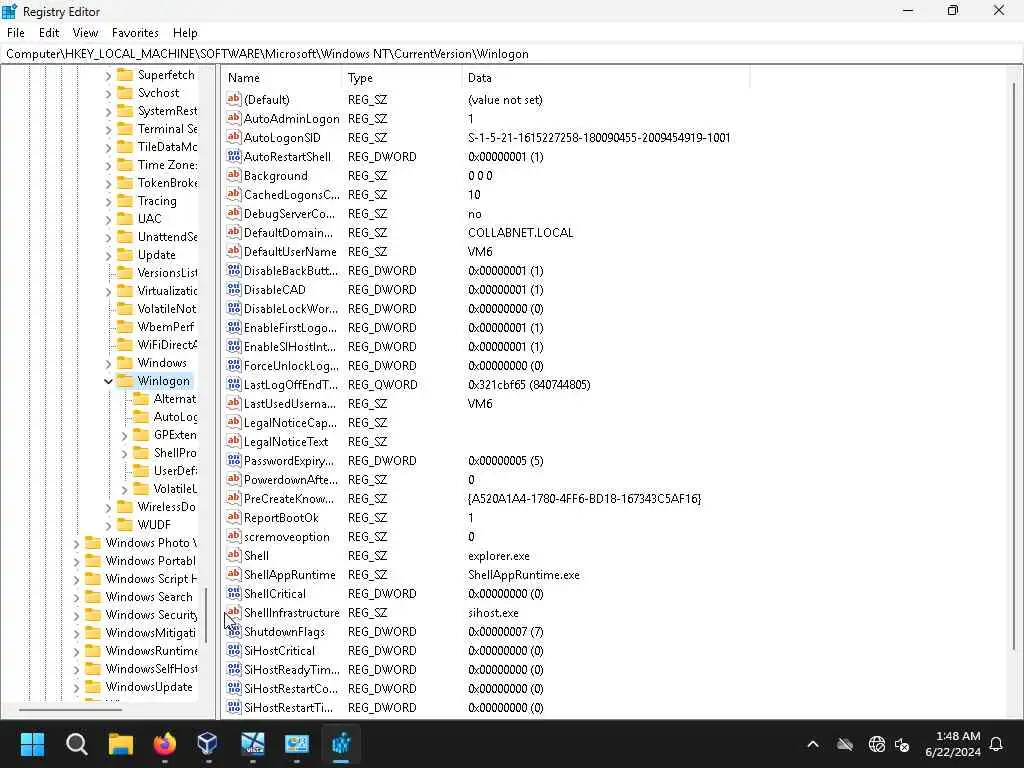
Task: Select the ReportBootOk value
Action: pos(281,517)
